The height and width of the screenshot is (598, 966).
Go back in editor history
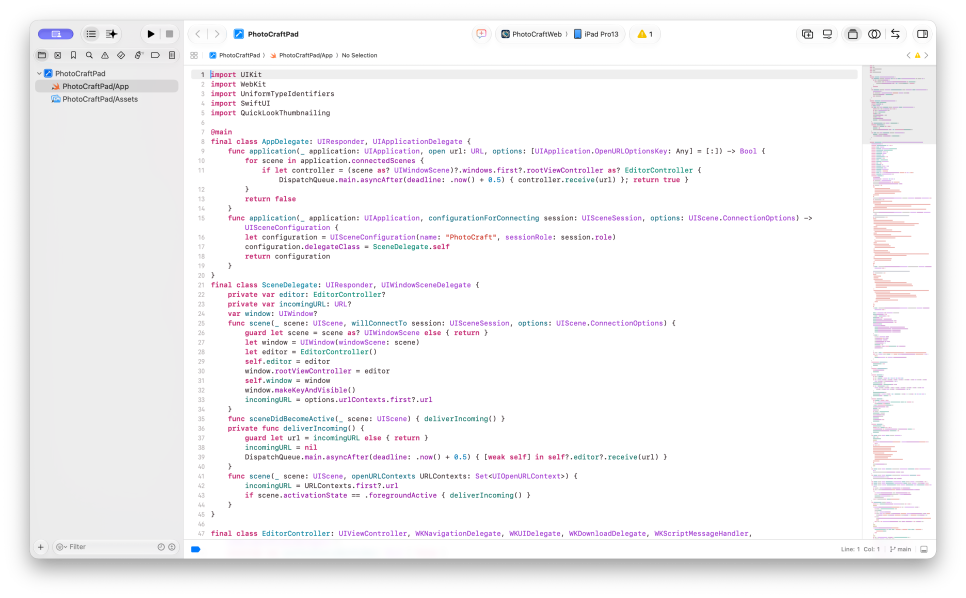point(198,34)
